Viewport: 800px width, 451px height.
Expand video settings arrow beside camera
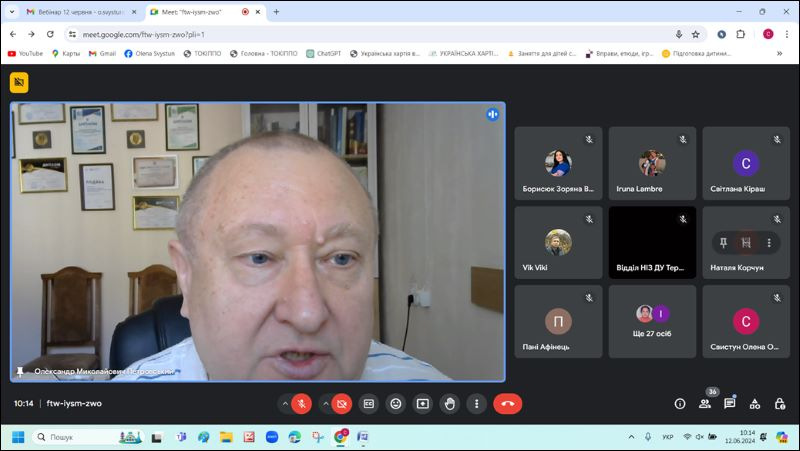click(325, 404)
